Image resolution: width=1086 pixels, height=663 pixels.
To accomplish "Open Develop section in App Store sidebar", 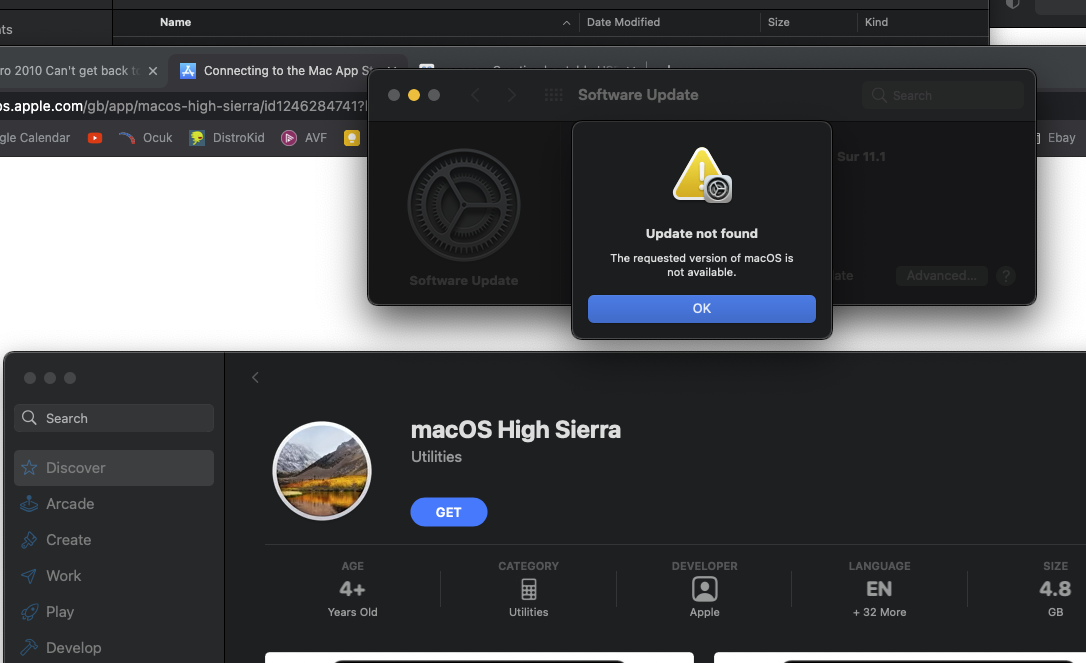I will [114, 648].
